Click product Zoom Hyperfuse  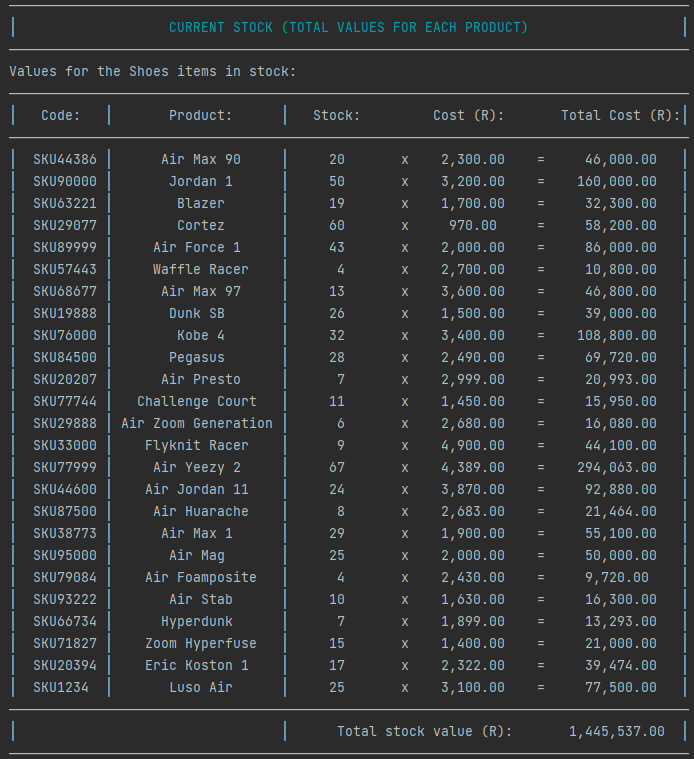(x=201, y=644)
